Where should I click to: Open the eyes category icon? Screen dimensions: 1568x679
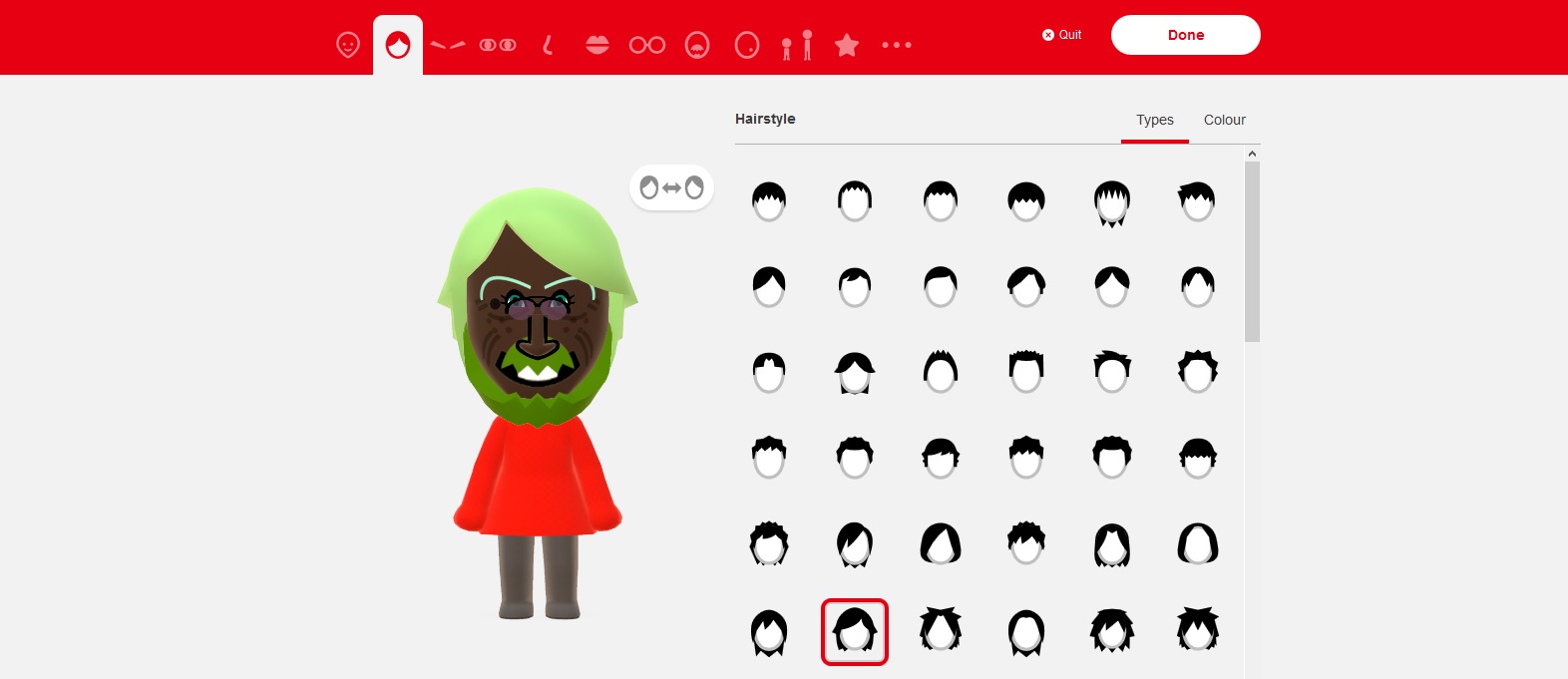click(498, 45)
